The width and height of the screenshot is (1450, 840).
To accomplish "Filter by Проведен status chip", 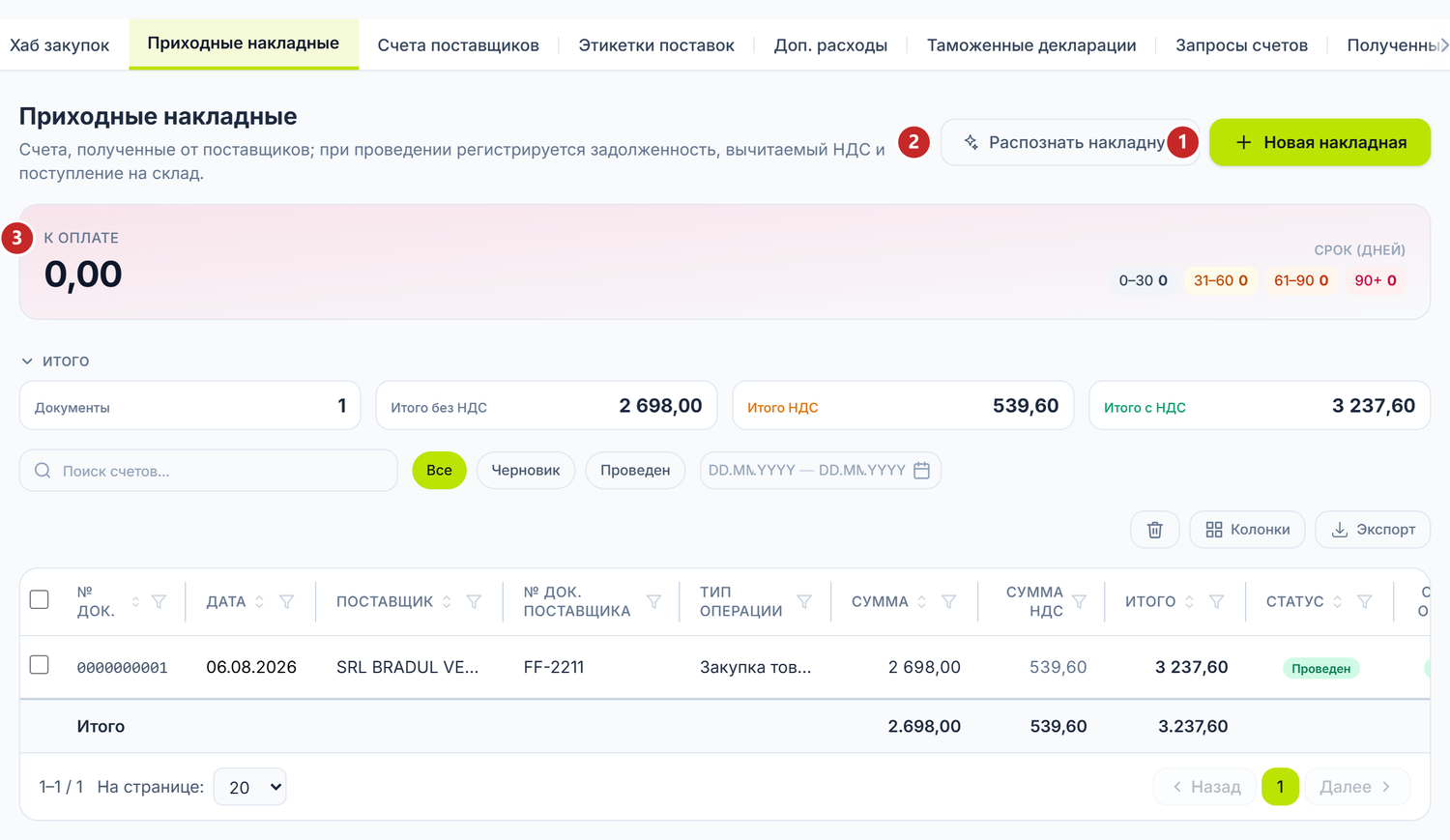I will point(635,471).
